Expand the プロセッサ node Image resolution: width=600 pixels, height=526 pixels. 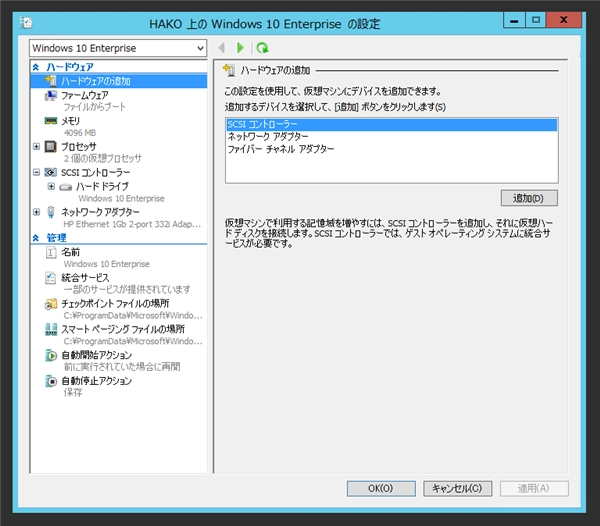click(36, 147)
